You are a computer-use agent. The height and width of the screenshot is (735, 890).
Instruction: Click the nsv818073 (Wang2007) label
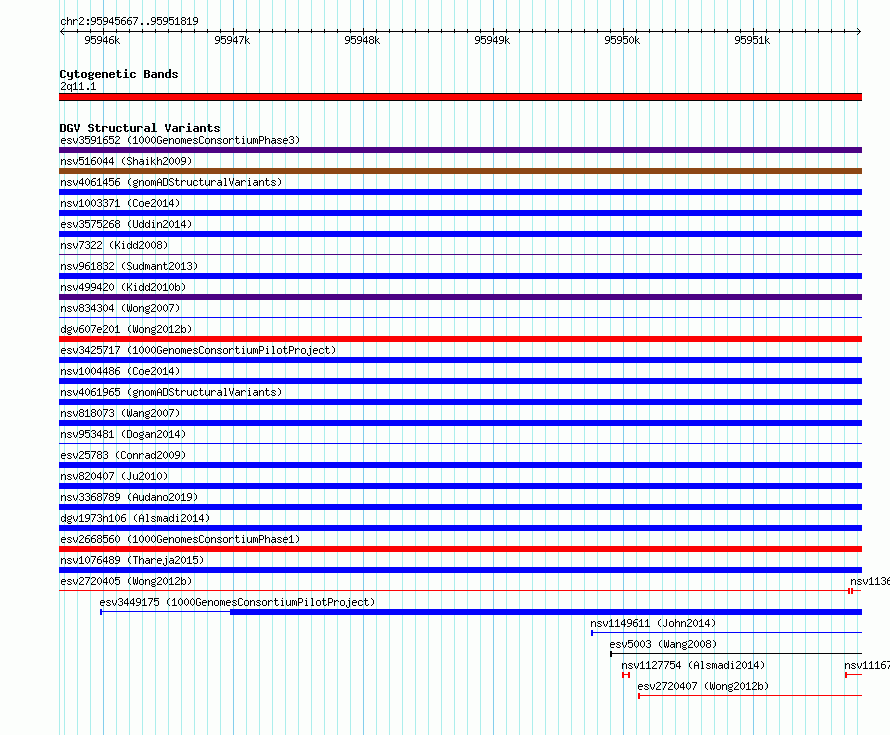coord(120,413)
